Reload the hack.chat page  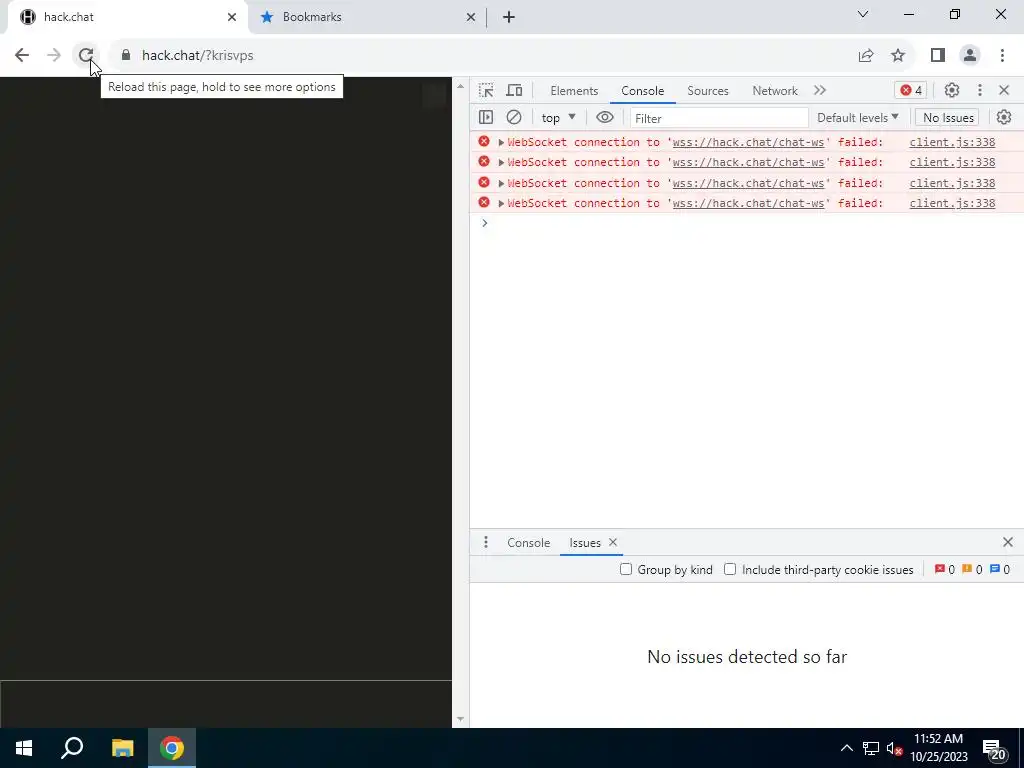pos(86,56)
